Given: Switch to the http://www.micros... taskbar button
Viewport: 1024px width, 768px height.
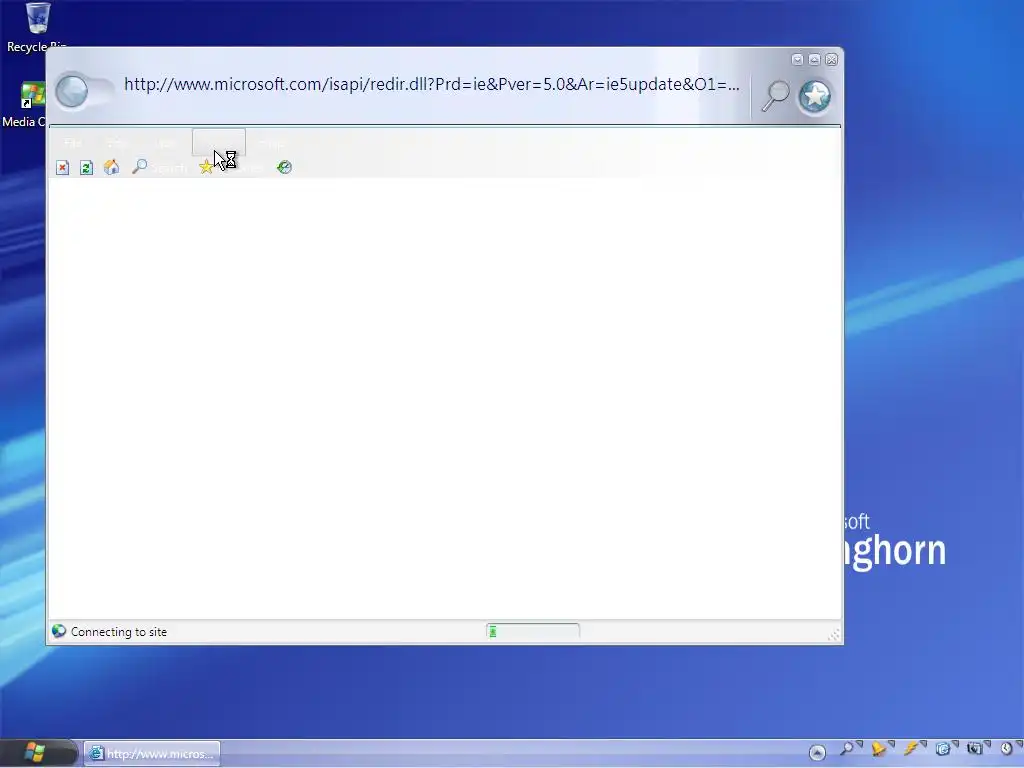Looking at the screenshot, I should click(x=152, y=754).
